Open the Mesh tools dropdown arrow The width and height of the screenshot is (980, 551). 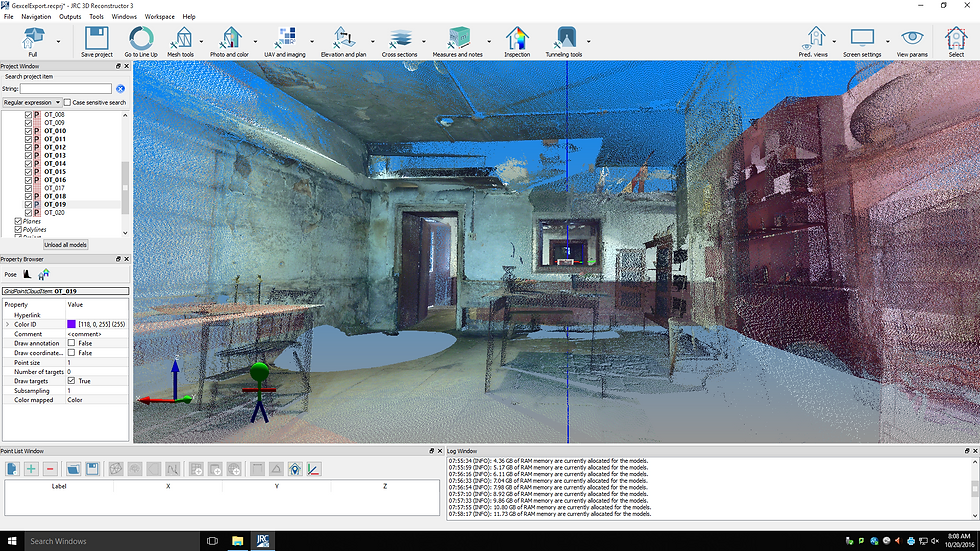point(201,42)
